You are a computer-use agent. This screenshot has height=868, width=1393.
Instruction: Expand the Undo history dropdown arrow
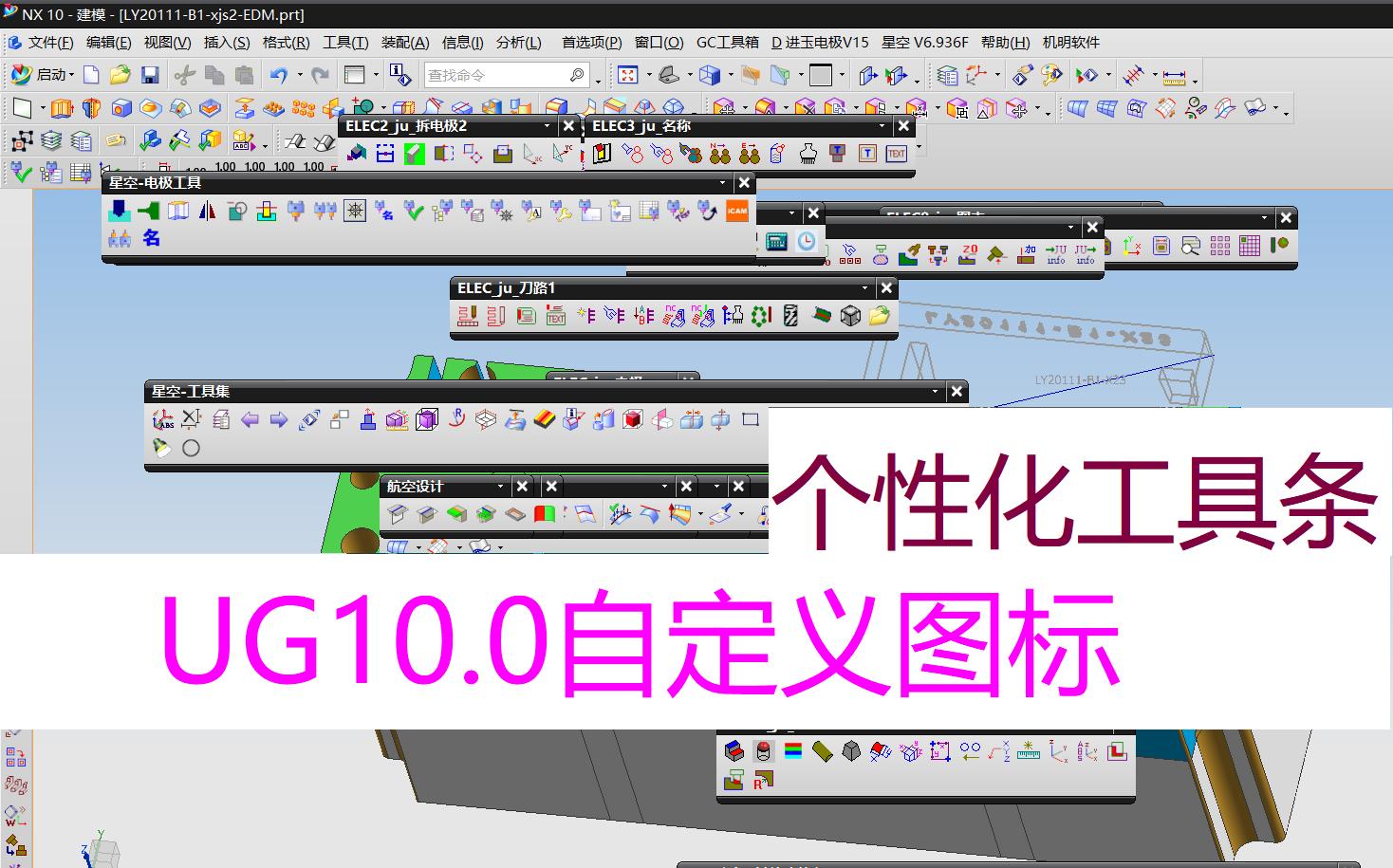point(299,75)
